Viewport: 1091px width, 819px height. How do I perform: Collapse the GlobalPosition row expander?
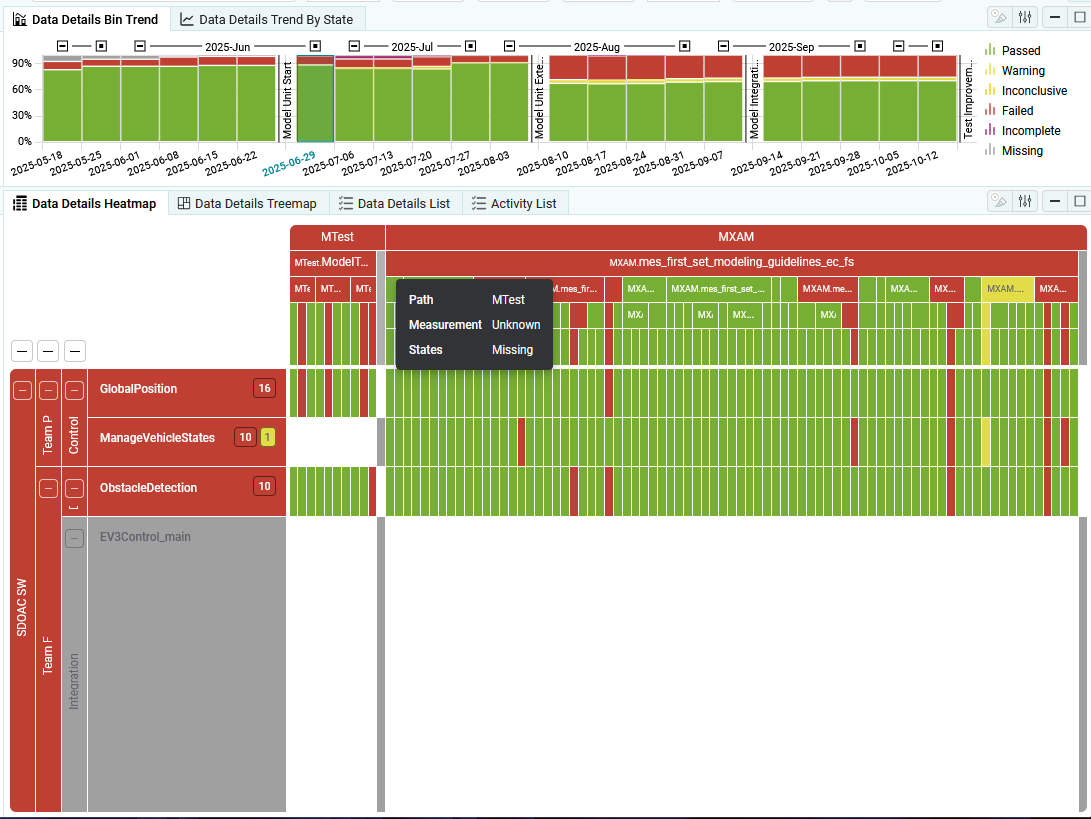[75, 389]
